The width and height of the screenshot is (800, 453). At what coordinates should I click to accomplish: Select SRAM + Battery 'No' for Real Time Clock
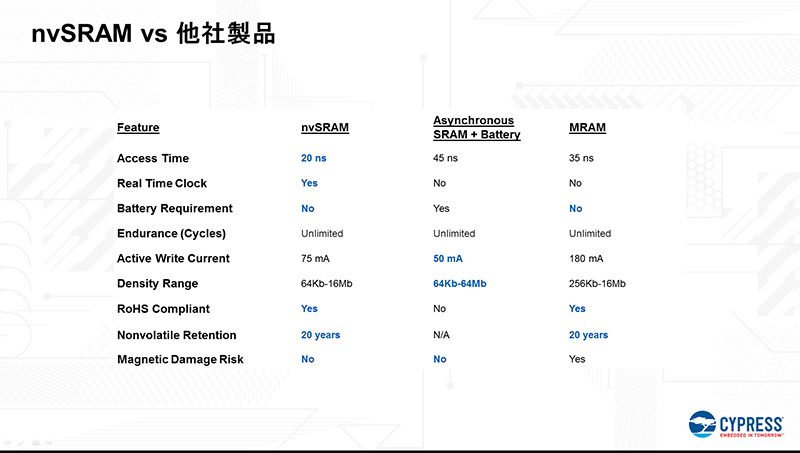pyautogui.click(x=439, y=183)
